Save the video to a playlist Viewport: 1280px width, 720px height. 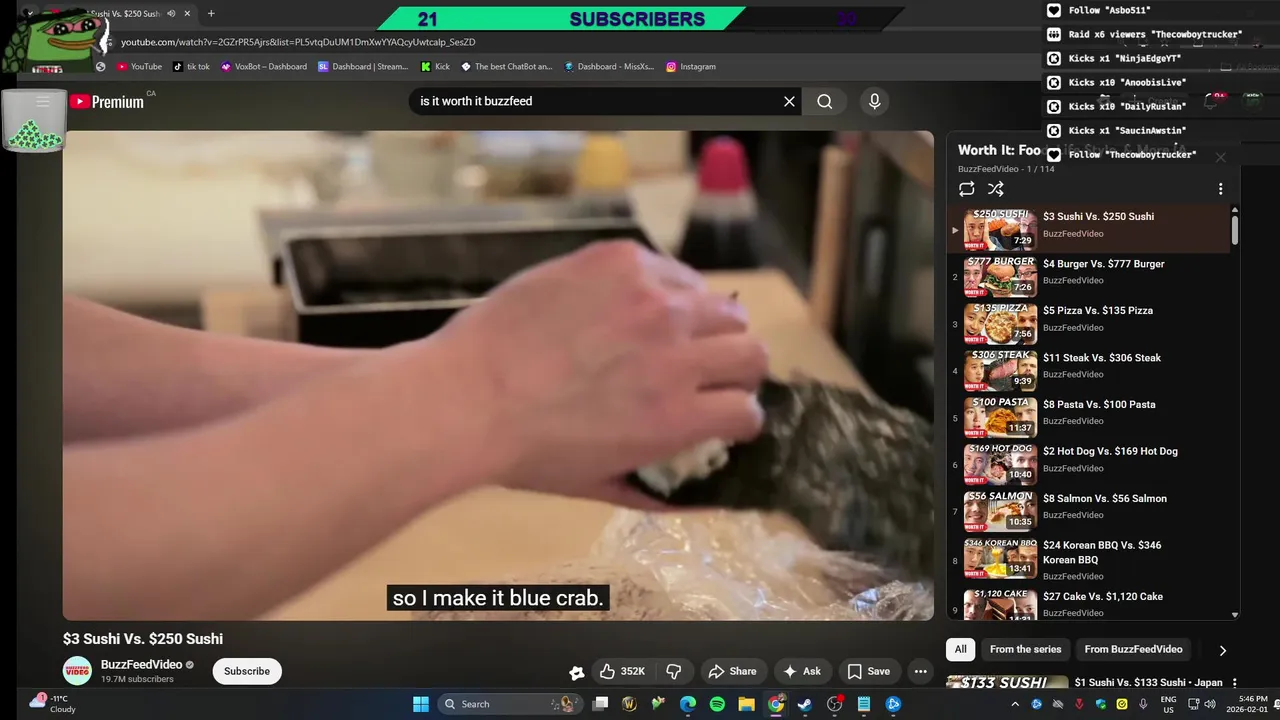(868, 671)
